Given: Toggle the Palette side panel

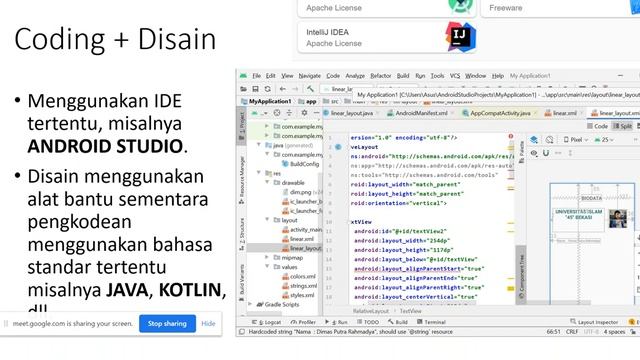Looking at the screenshot, I should tap(521, 152).
